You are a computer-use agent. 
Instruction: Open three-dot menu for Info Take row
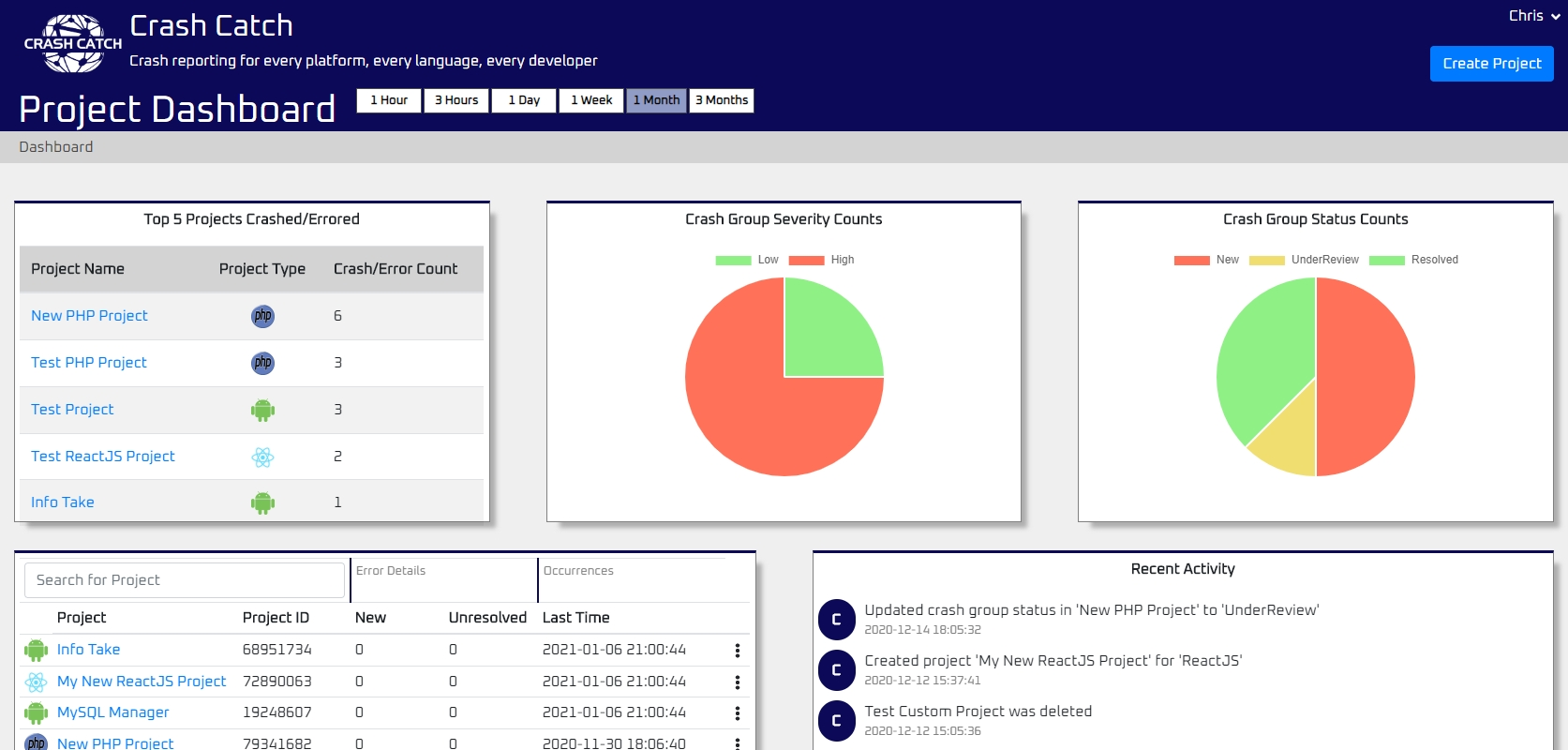click(738, 651)
